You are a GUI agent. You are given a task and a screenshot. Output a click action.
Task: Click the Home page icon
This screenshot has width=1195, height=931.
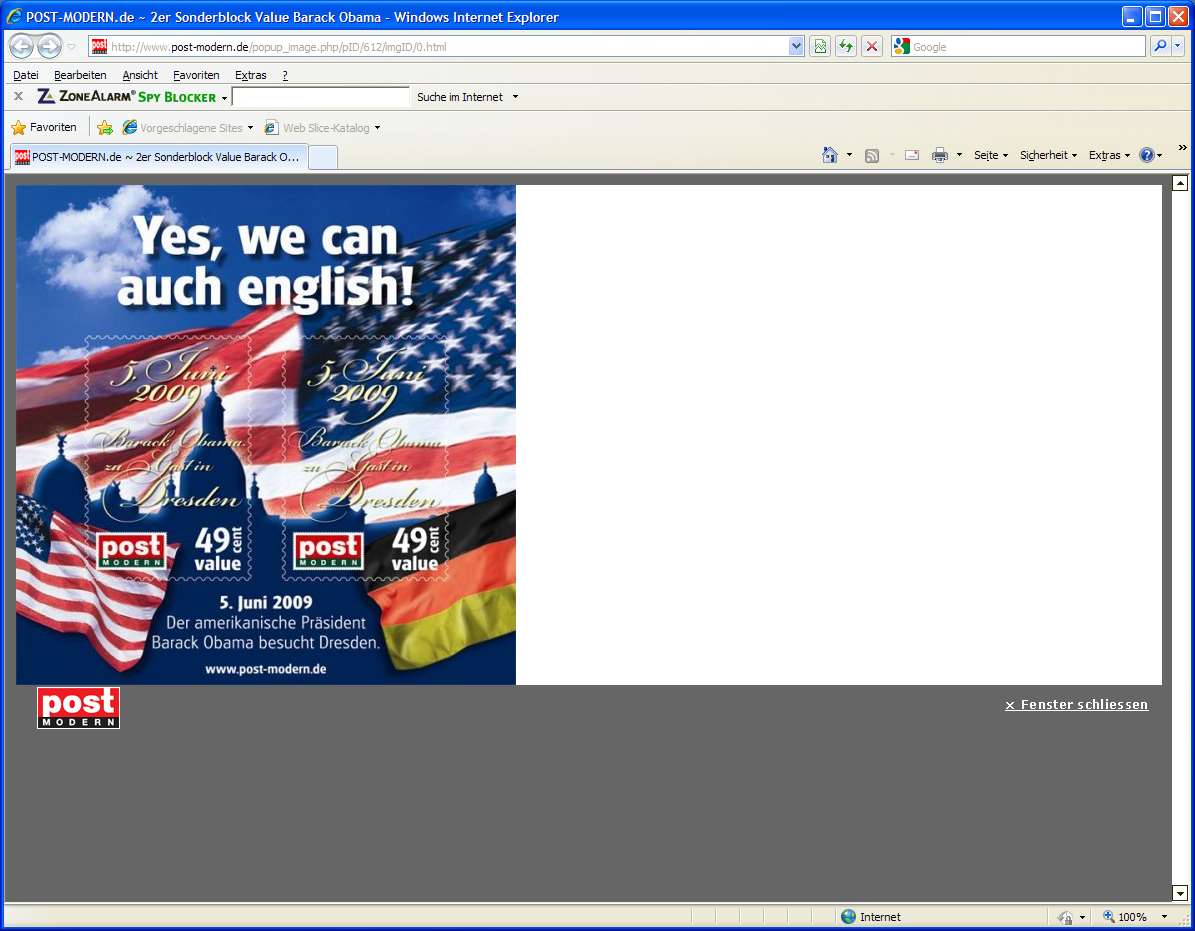coord(830,155)
